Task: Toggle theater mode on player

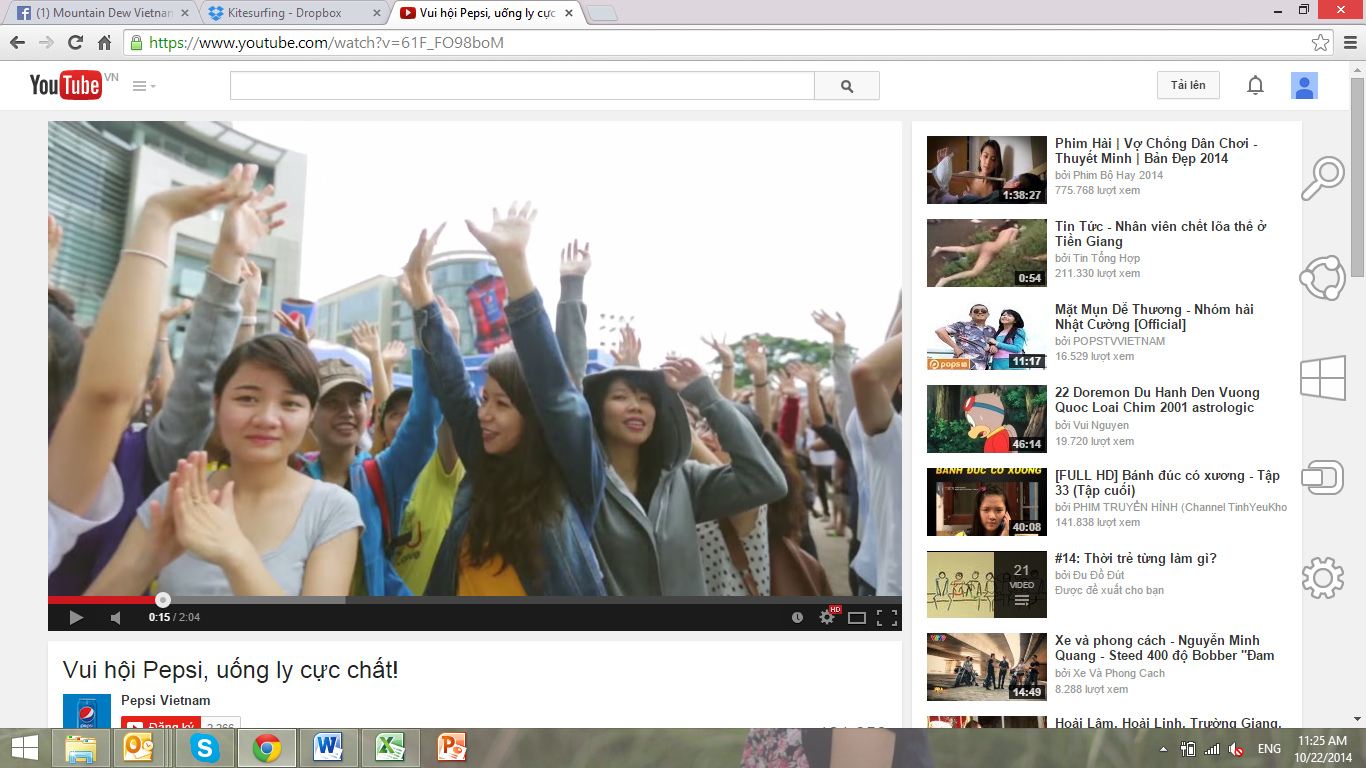Action: [857, 617]
